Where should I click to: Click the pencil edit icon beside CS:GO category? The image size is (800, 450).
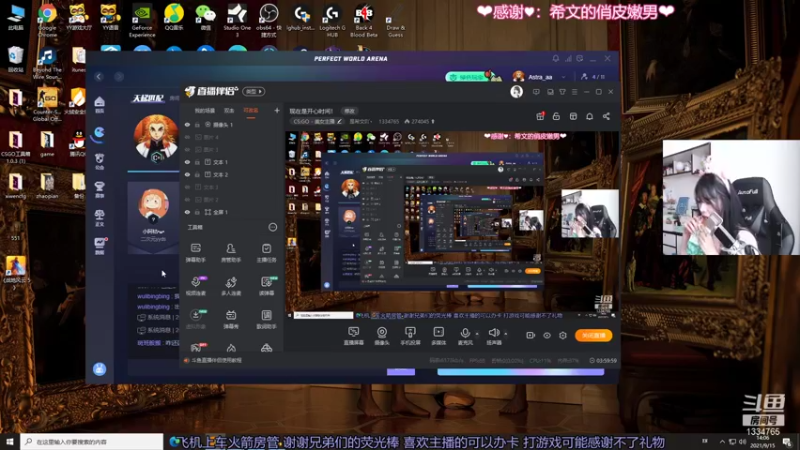click(x=339, y=121)
